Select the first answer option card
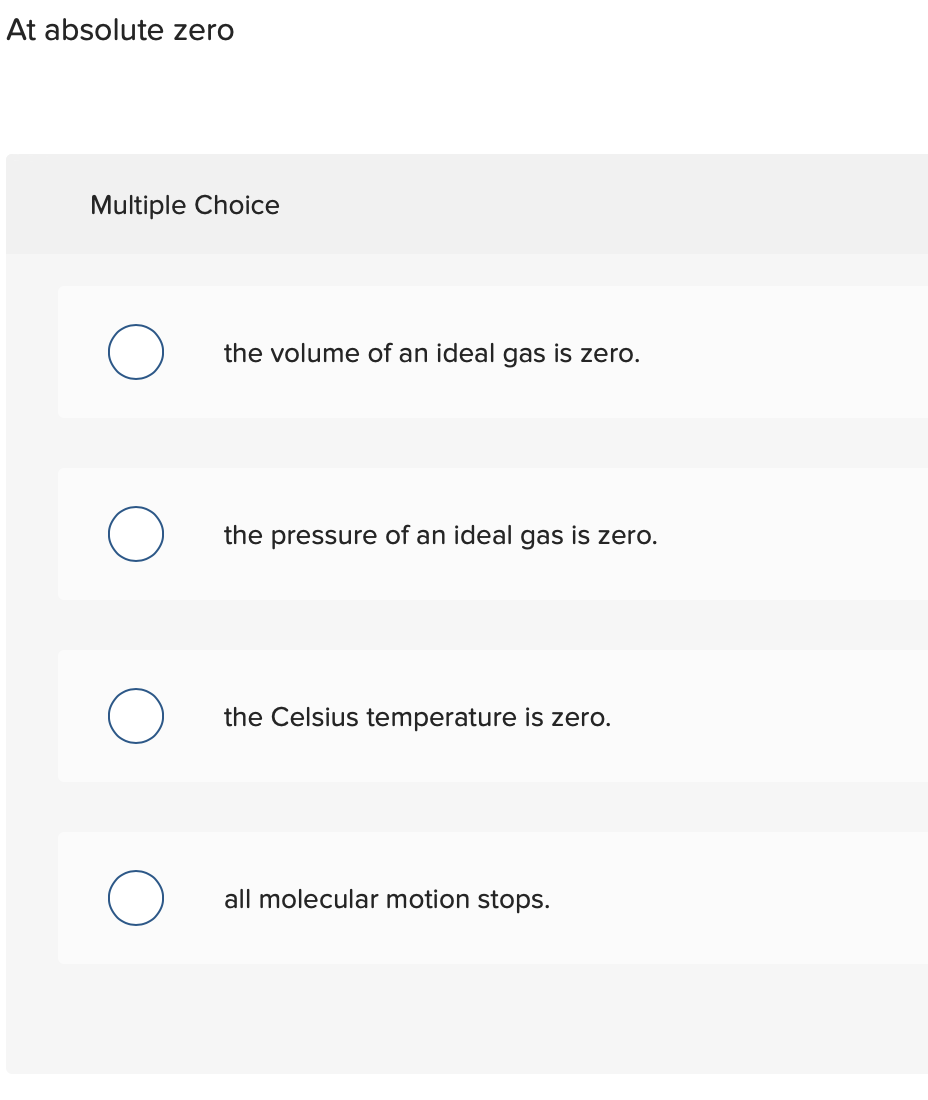The height and width of the screenshot is (1100, 928). tap(450, 352)
